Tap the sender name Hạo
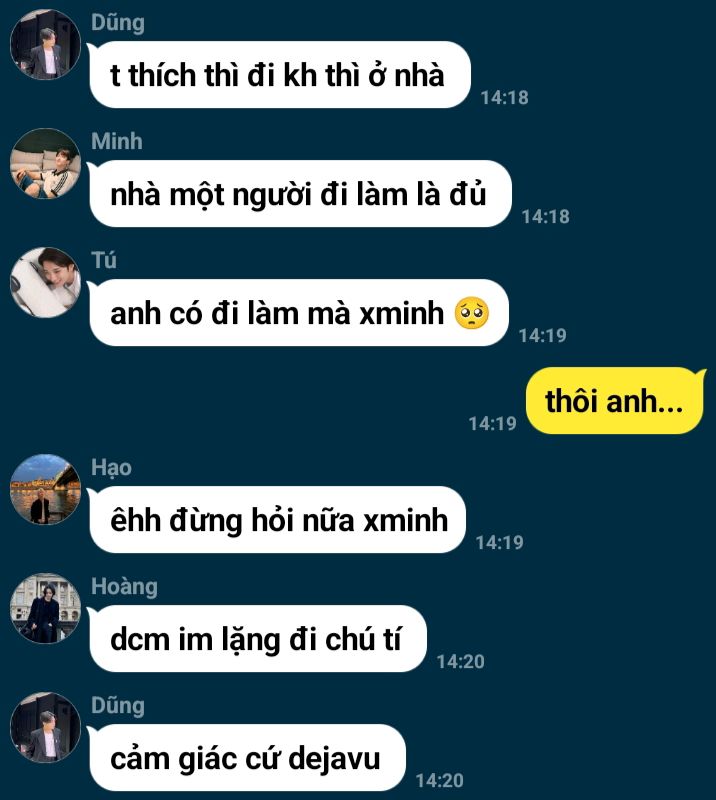This screenshot has width=716, height=800. [112, 467]
